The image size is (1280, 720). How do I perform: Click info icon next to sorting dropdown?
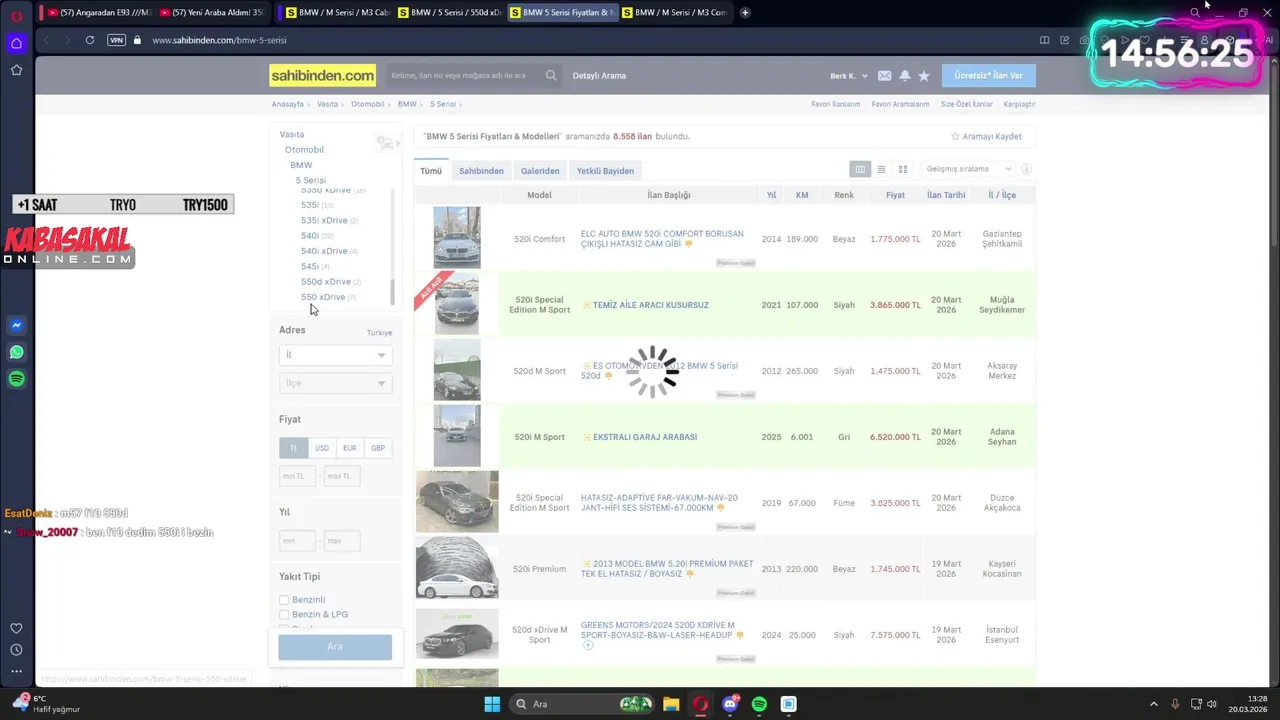1026,169
